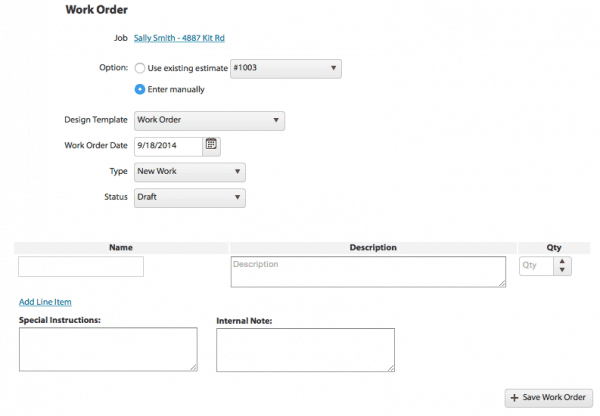Click the Design Template label
This screenshot has width=600, height=416.
tap(96, 120)
